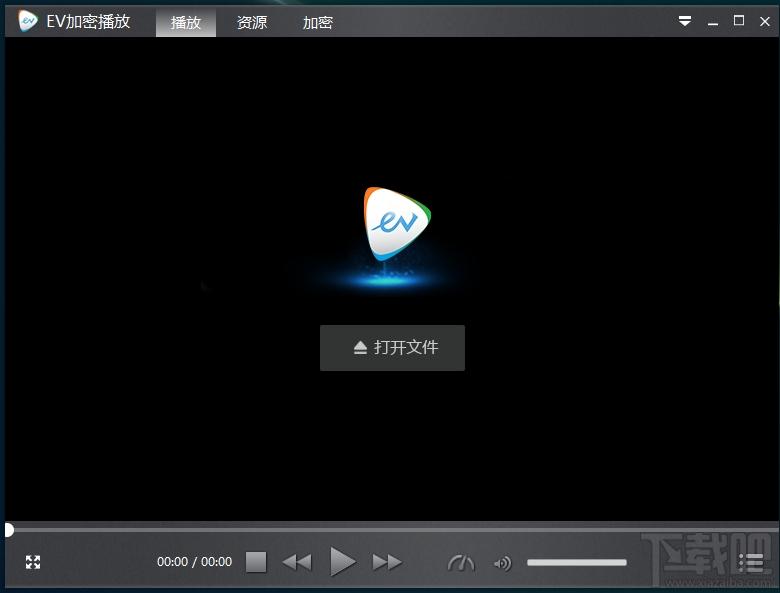This screenshot has height=593, width=780.
Task: Maximize the EV加密播放 window
Action: (739, 21)
